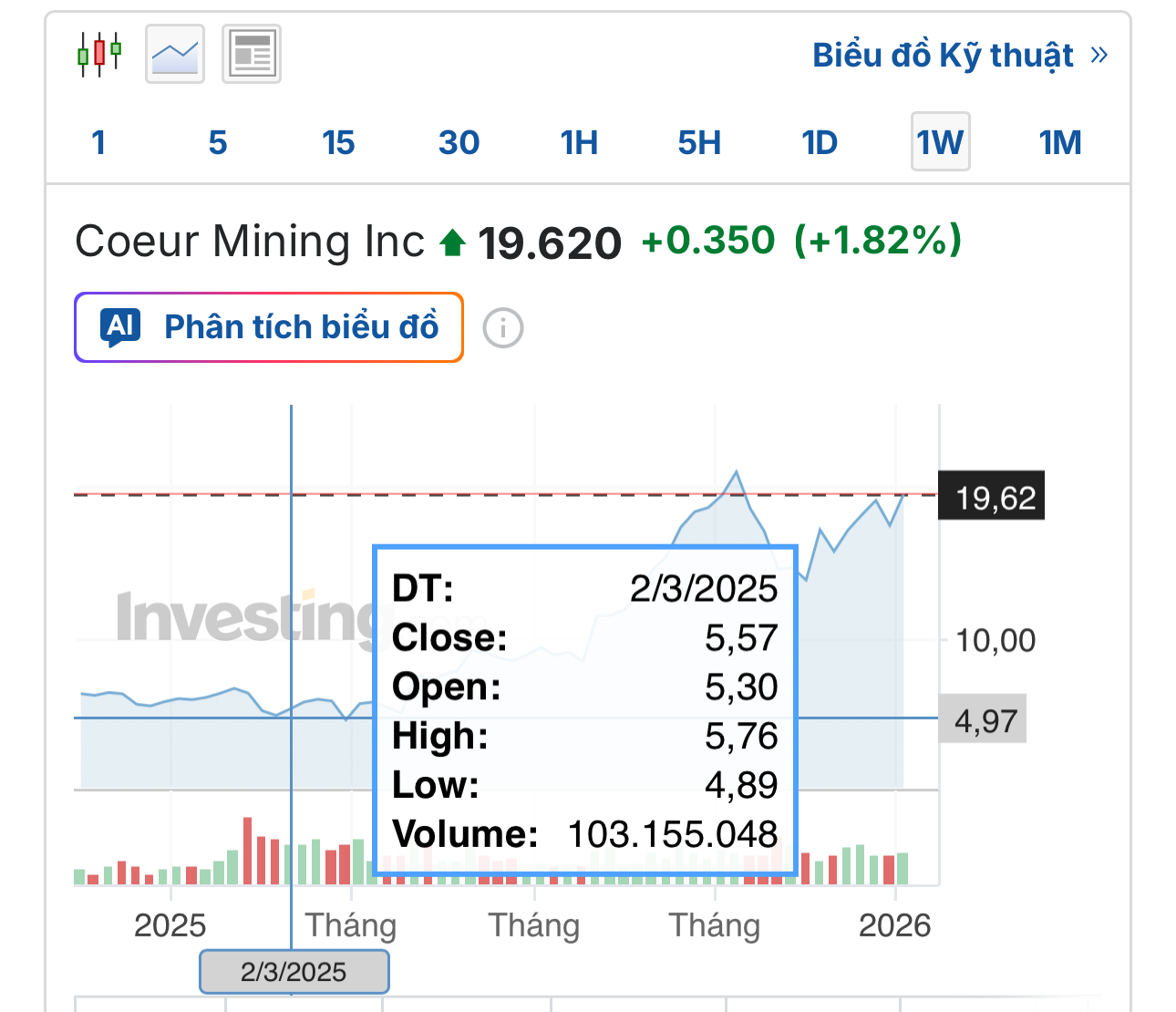1176x1012 pixels.
Task: Select the area chart type icon
Action: tap(175, 55)
